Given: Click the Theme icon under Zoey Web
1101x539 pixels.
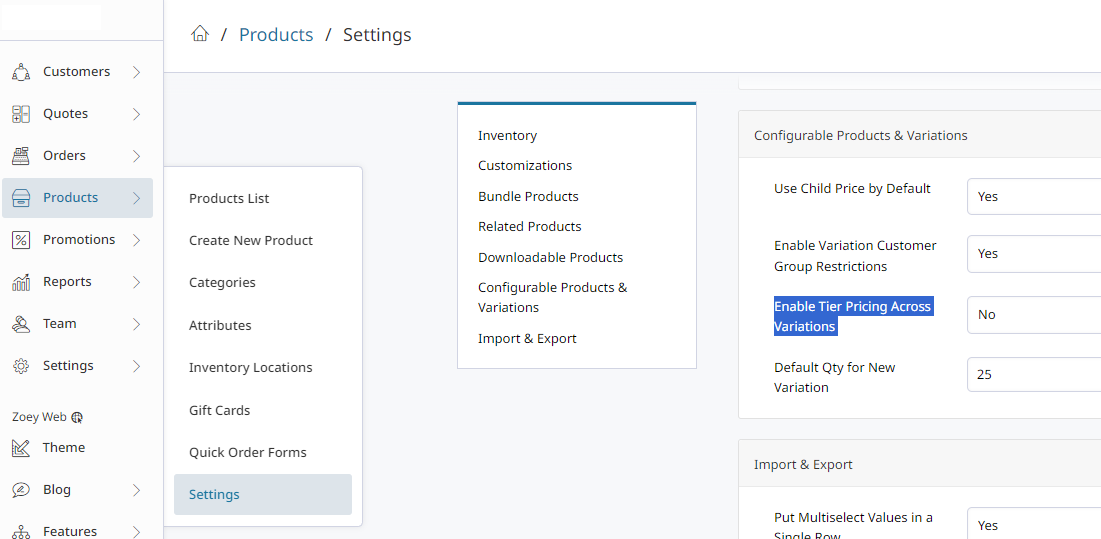Looking at the screenshot, I should [x=21, y=448].
